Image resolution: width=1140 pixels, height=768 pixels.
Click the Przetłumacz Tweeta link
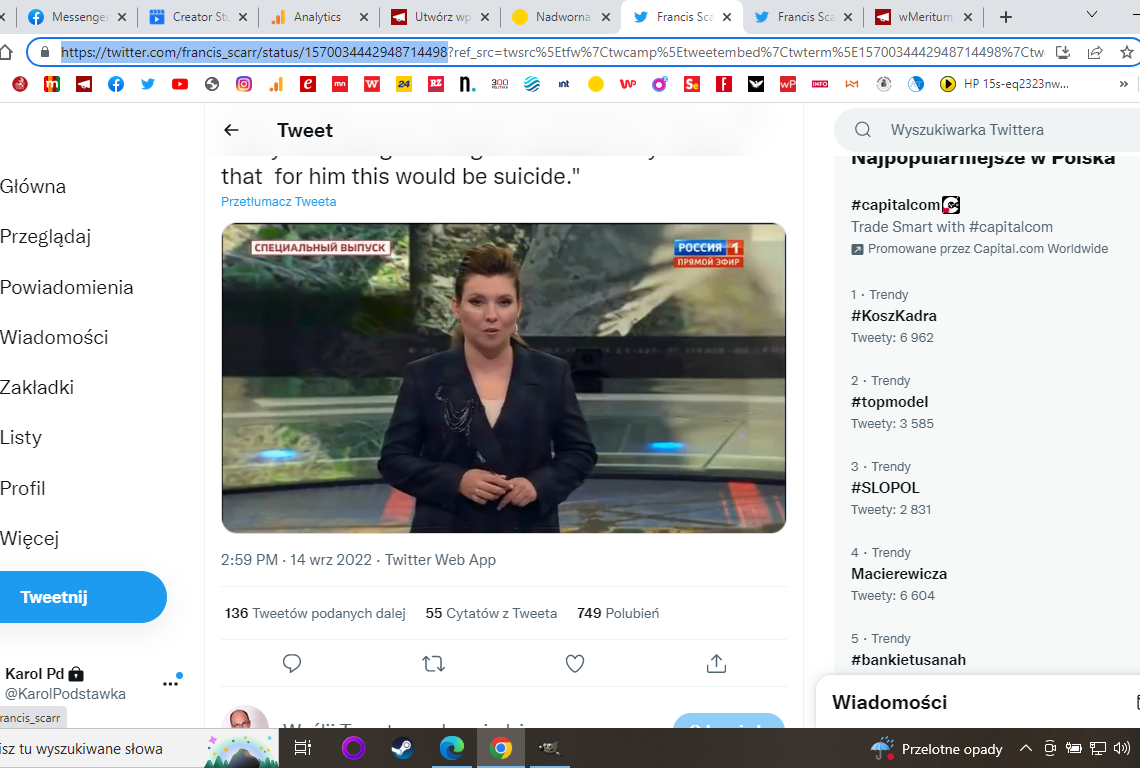(x=278, y=201)
